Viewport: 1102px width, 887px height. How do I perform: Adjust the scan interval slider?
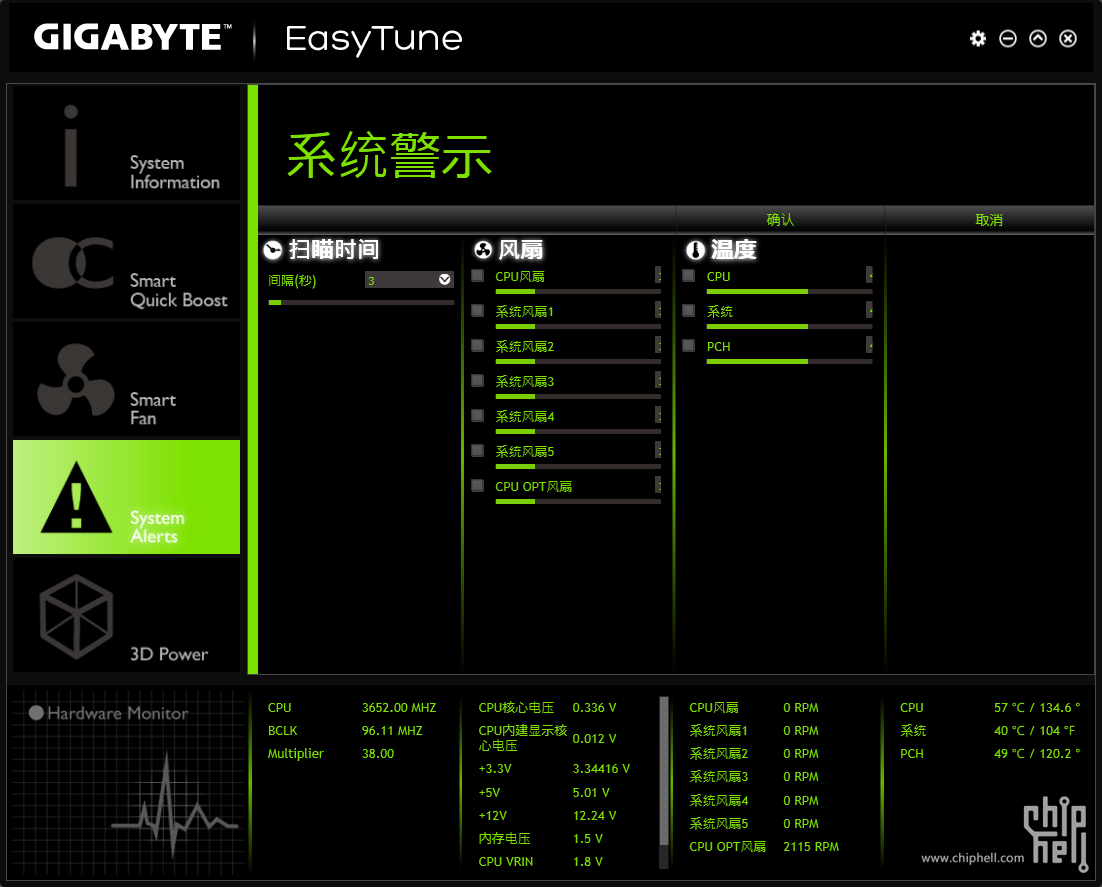[361, 302]
